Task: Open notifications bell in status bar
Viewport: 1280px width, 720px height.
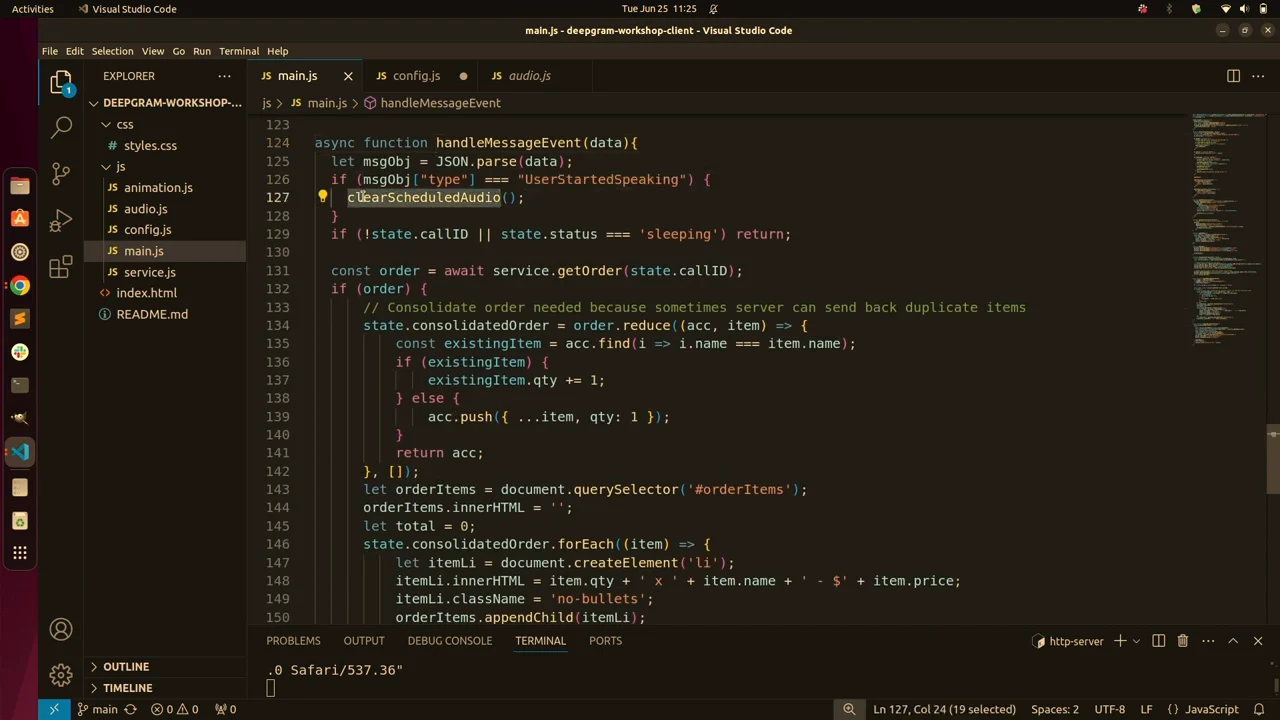Action: [1259, 709]
